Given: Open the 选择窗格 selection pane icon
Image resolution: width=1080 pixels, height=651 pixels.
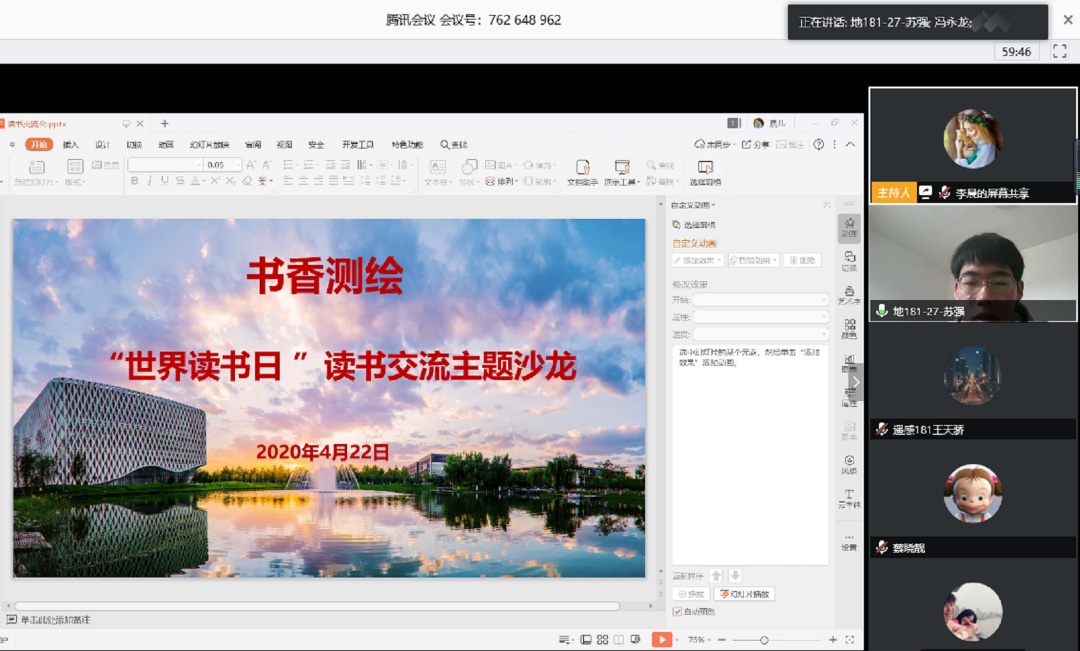Looking at the screenshot, I should pos(705,172).
